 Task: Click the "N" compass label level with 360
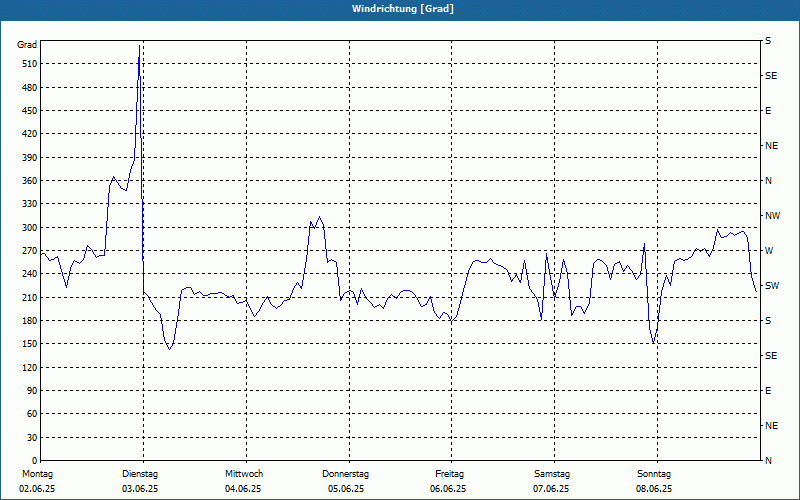point(768,181)
